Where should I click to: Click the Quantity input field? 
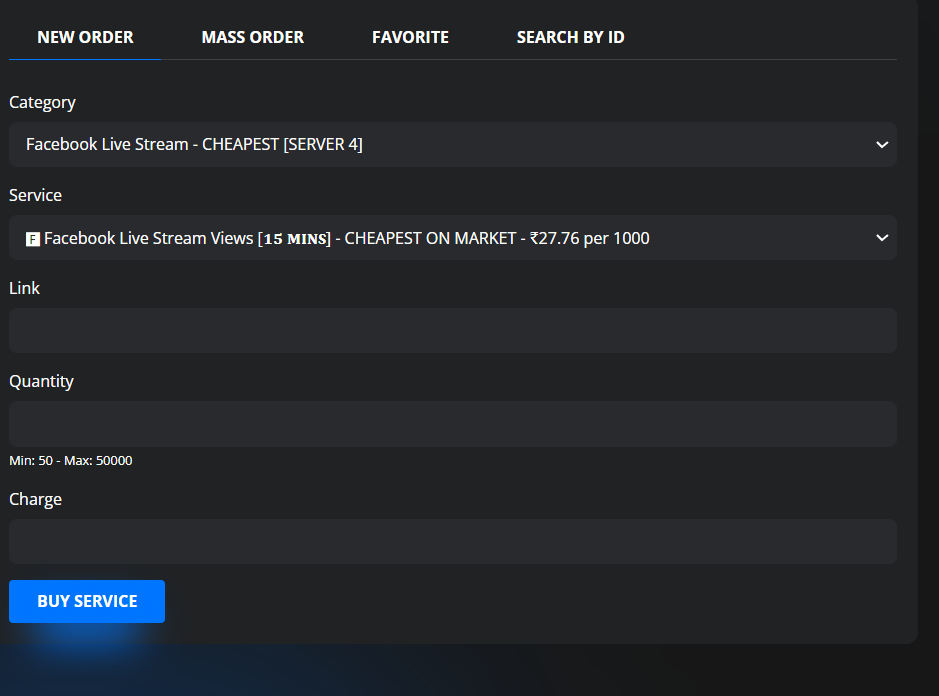coord(453,424)
